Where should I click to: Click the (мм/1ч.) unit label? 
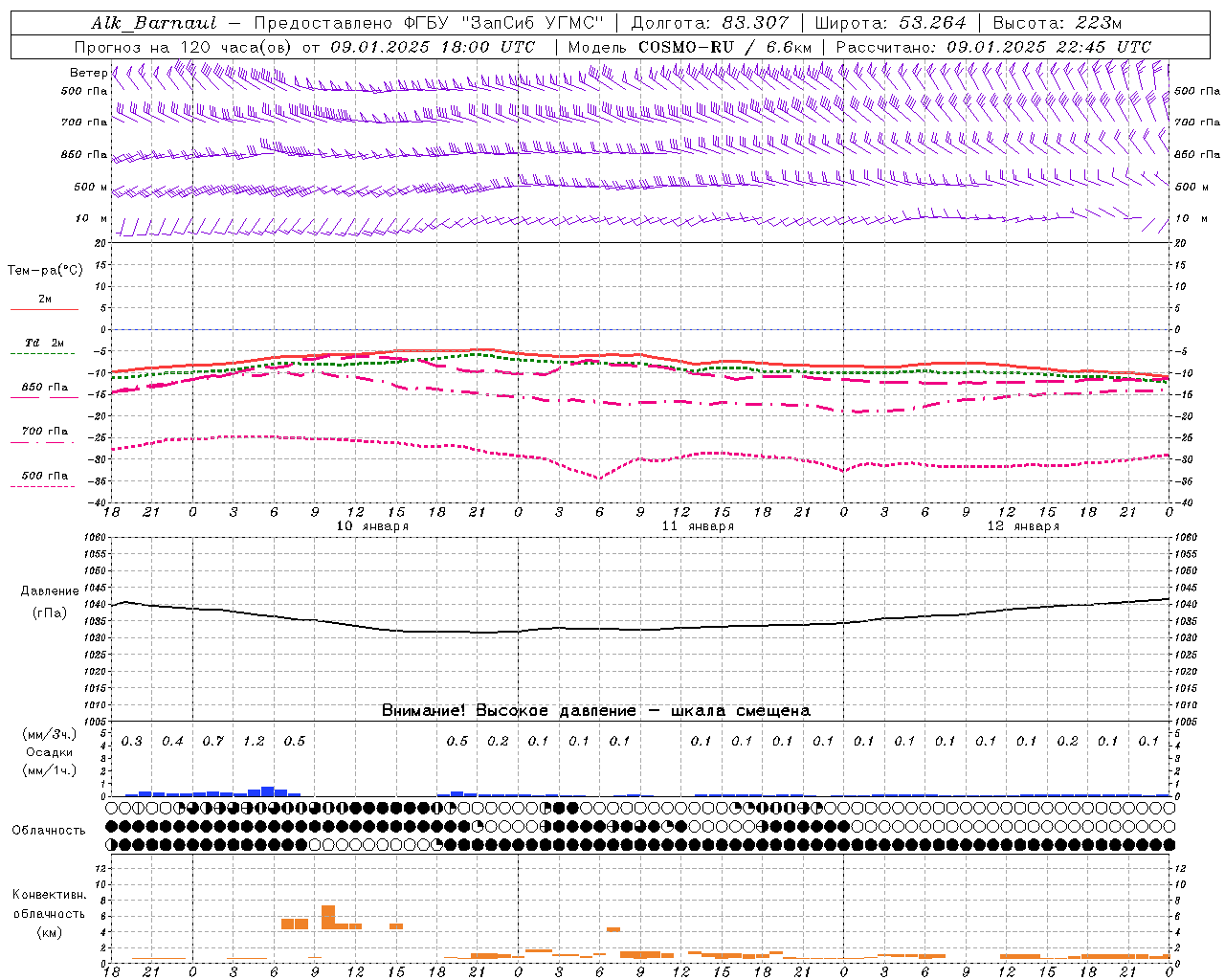coord(50,770)
